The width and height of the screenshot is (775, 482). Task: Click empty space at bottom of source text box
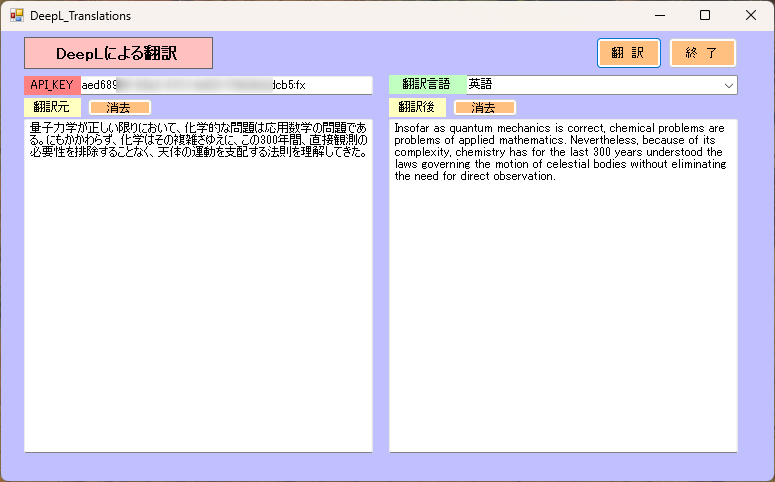click(198, 420)
